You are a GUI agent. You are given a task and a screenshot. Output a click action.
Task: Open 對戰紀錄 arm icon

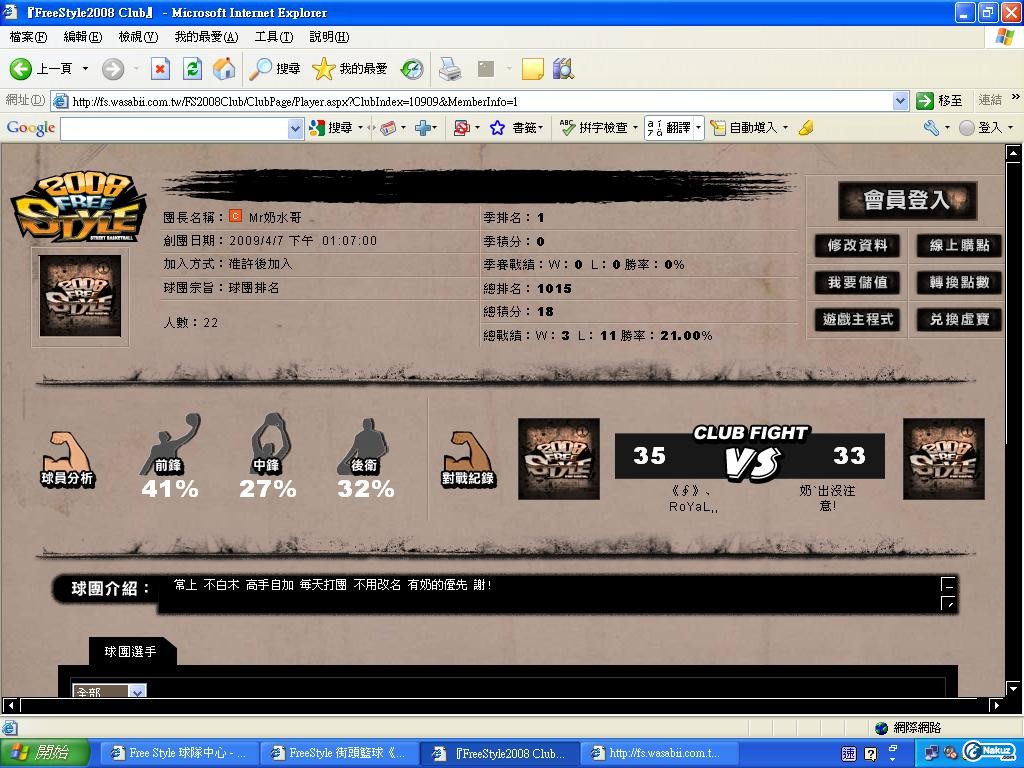pos(468,459)
